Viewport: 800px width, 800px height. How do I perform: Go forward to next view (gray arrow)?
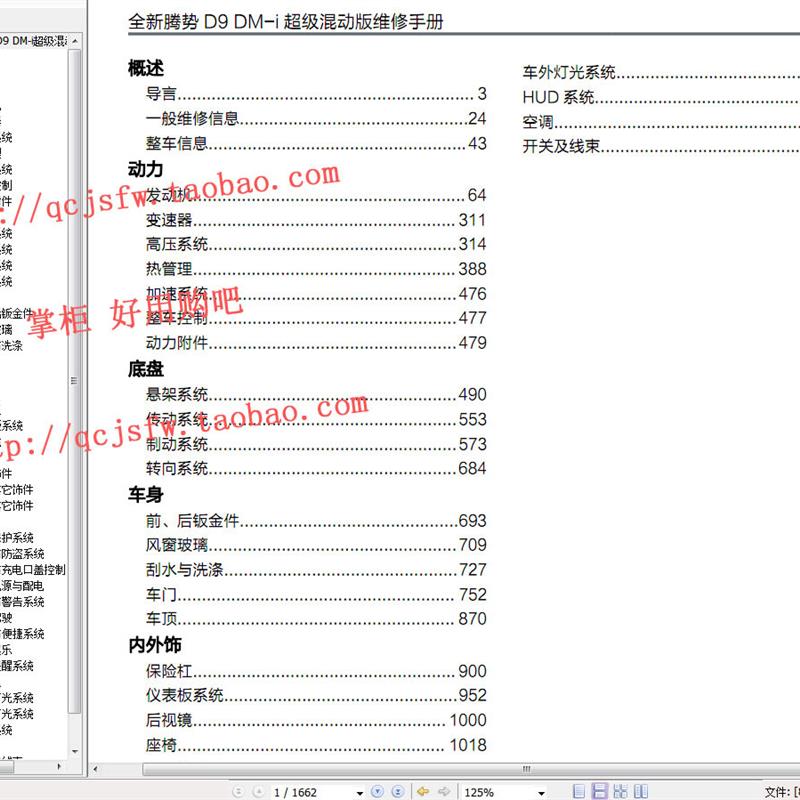click(444, 791)
